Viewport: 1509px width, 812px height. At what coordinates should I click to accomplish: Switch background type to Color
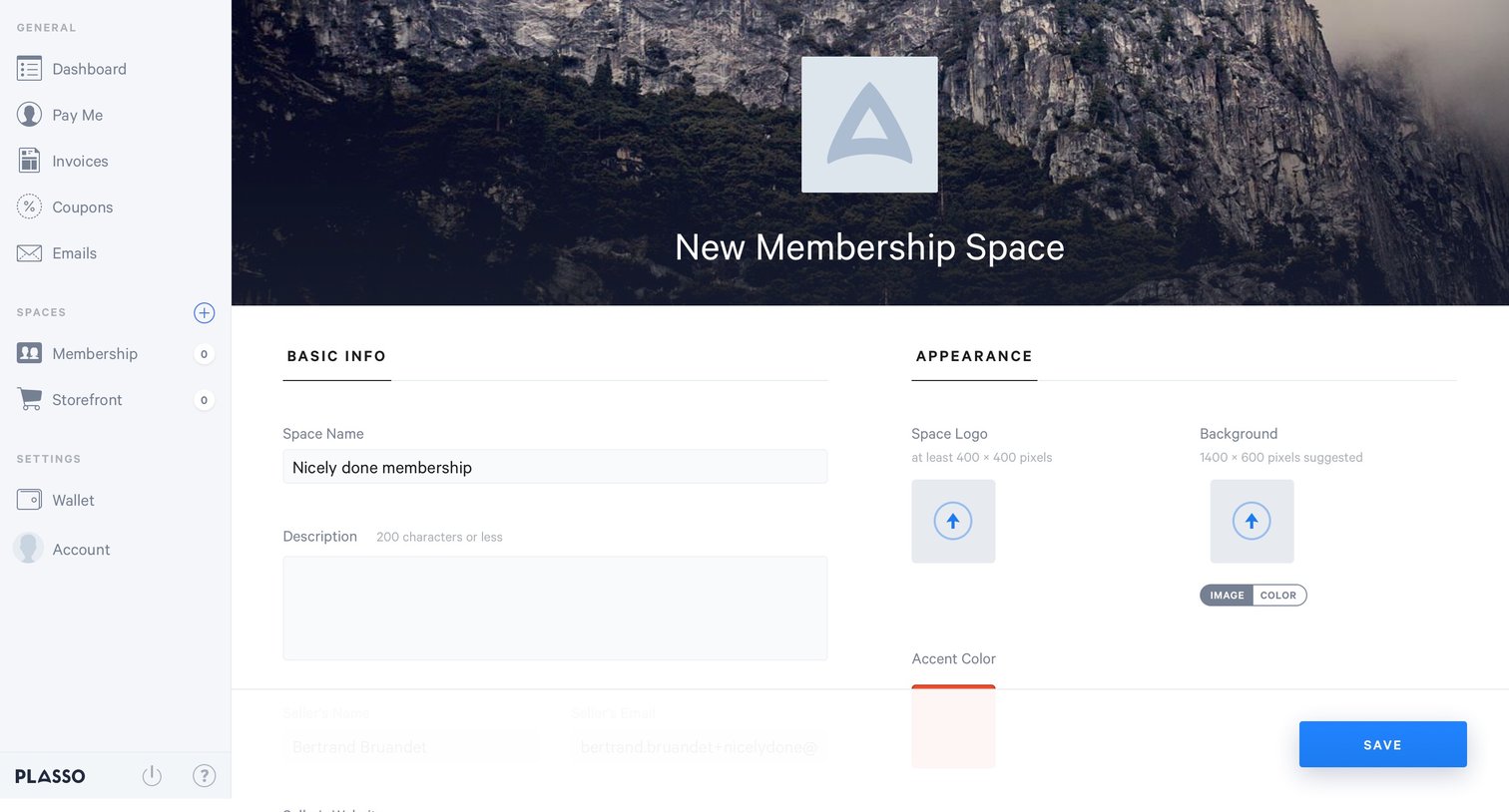pos(1278,596)
